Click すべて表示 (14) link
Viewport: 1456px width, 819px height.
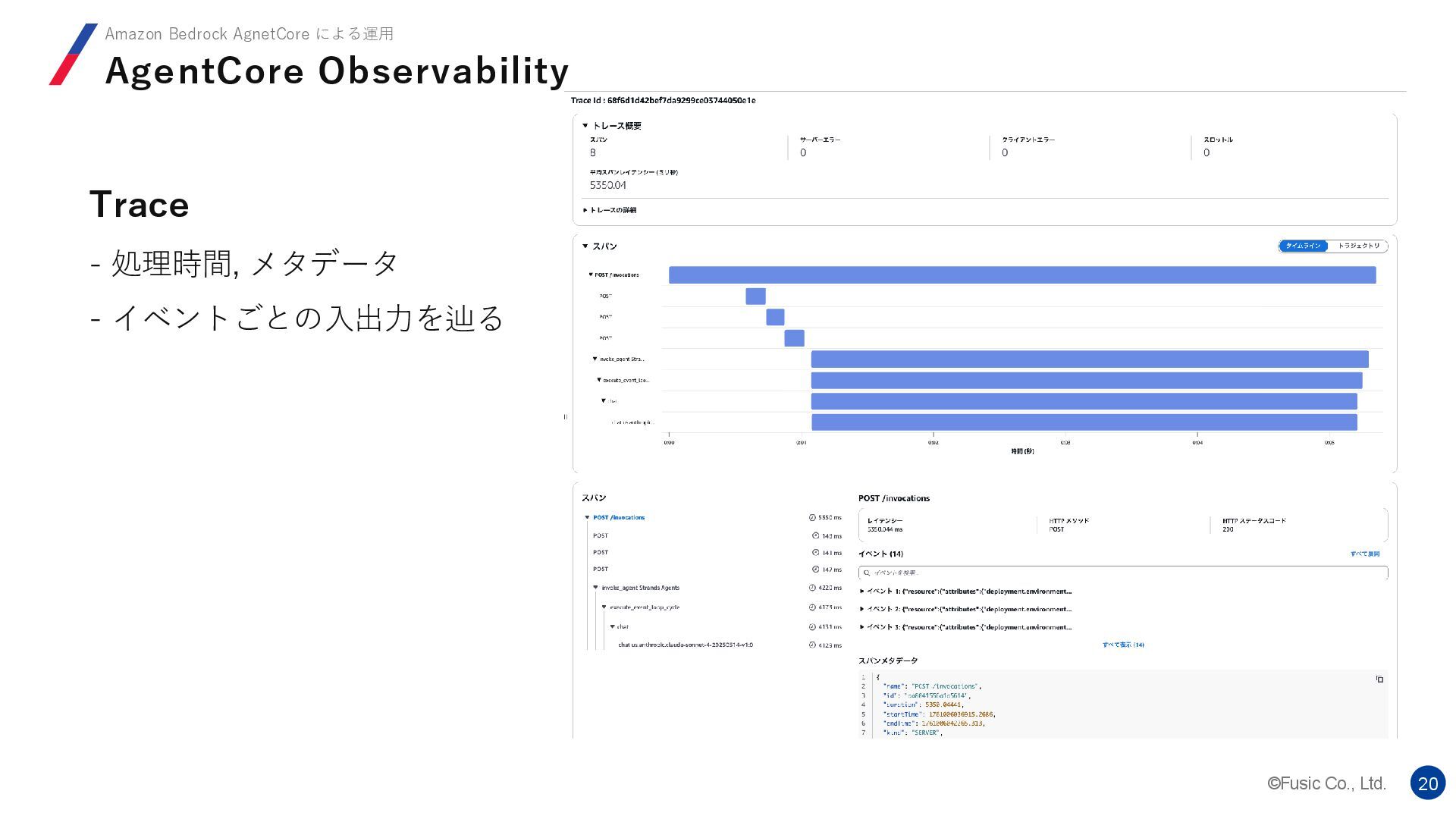[x=1123, y=645]
